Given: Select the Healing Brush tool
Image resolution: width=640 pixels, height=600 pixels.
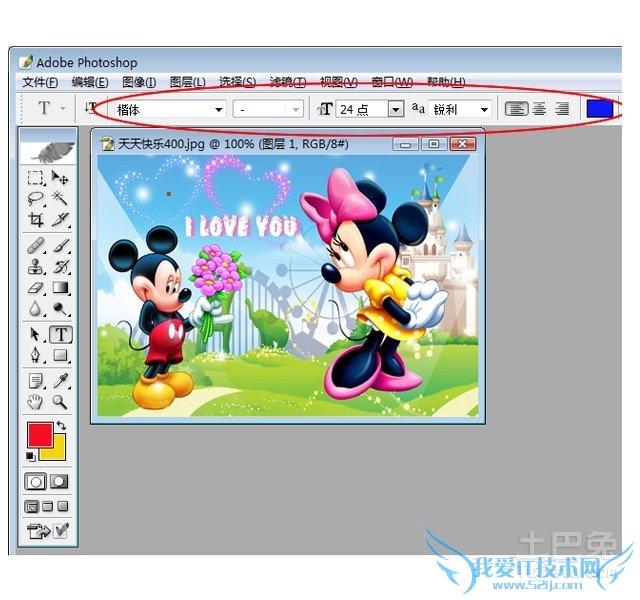Looking at the screenshot, I should pos(35,246).
